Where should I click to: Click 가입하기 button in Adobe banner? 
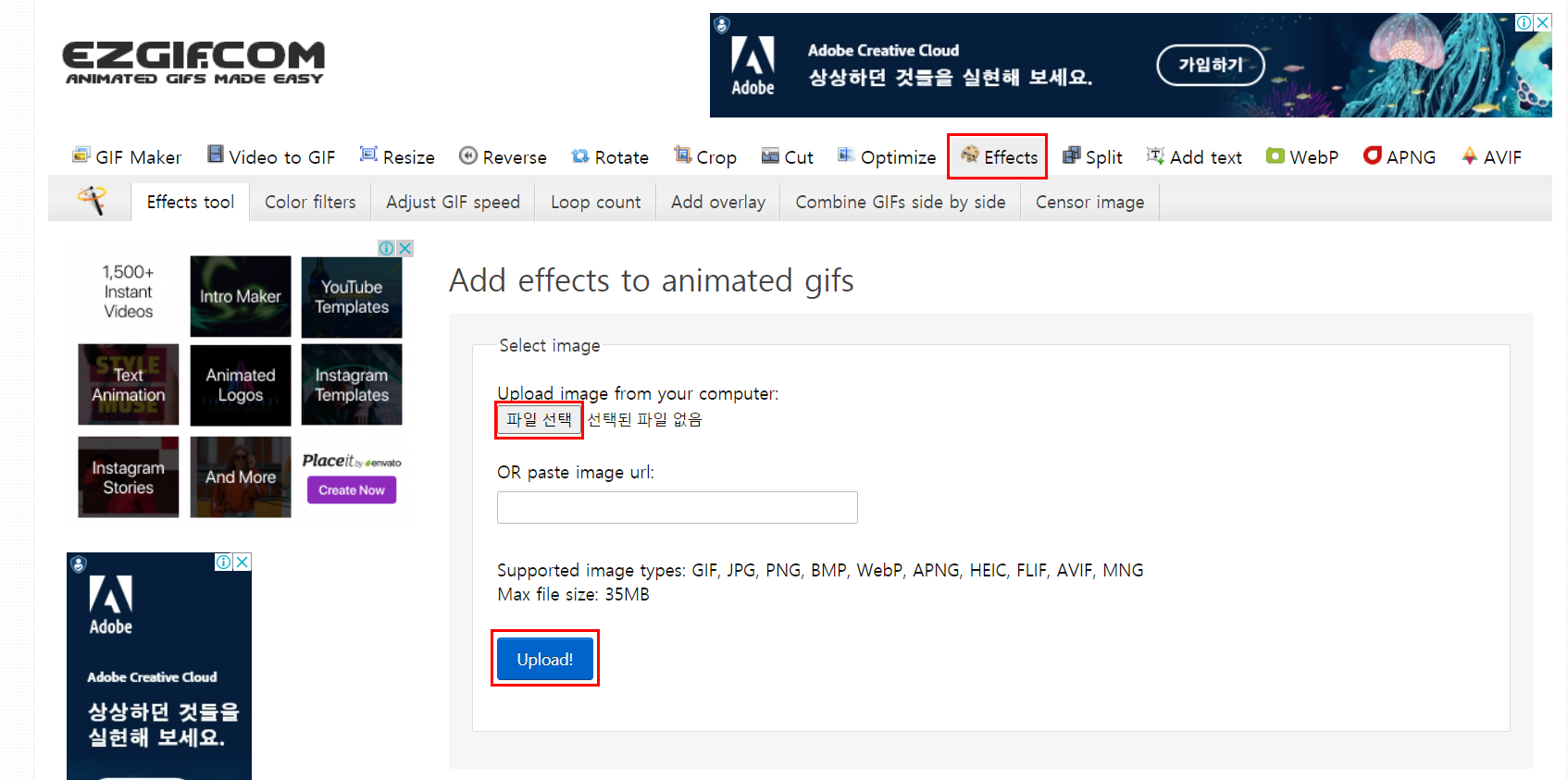[x=1211, y=65]
